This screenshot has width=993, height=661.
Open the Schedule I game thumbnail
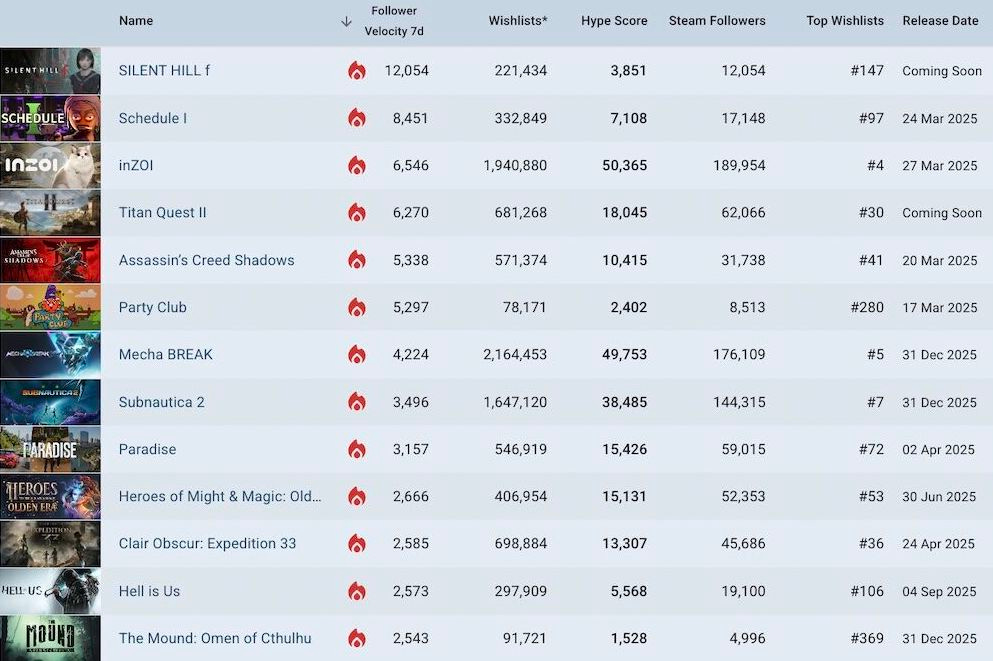coord(50,118)
